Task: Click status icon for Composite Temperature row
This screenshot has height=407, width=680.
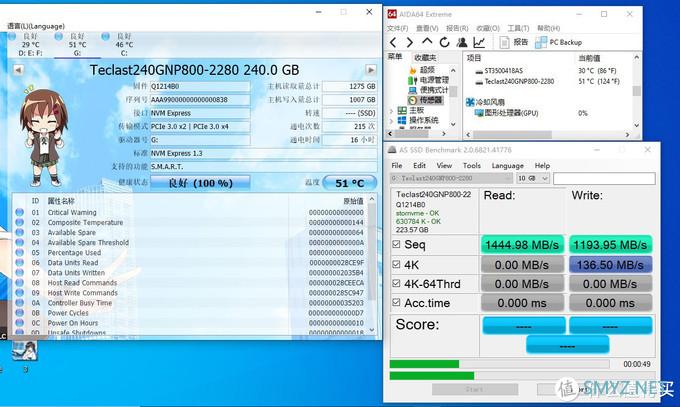Action: [20, 222]
